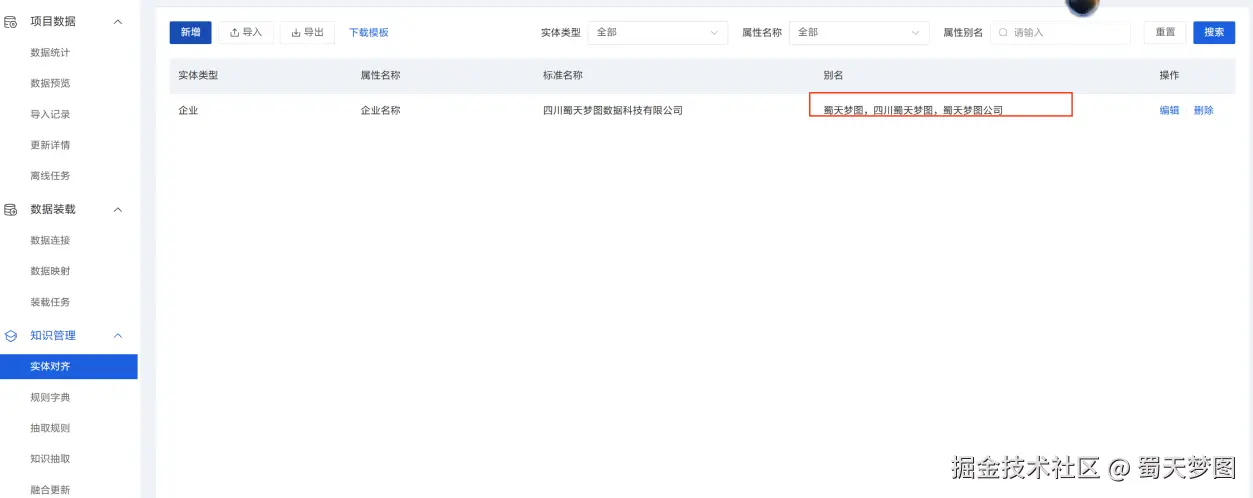Open 数据连接 in the sidebar
Viewport: 1253px width, 498px height.
[x=50, y=241]
